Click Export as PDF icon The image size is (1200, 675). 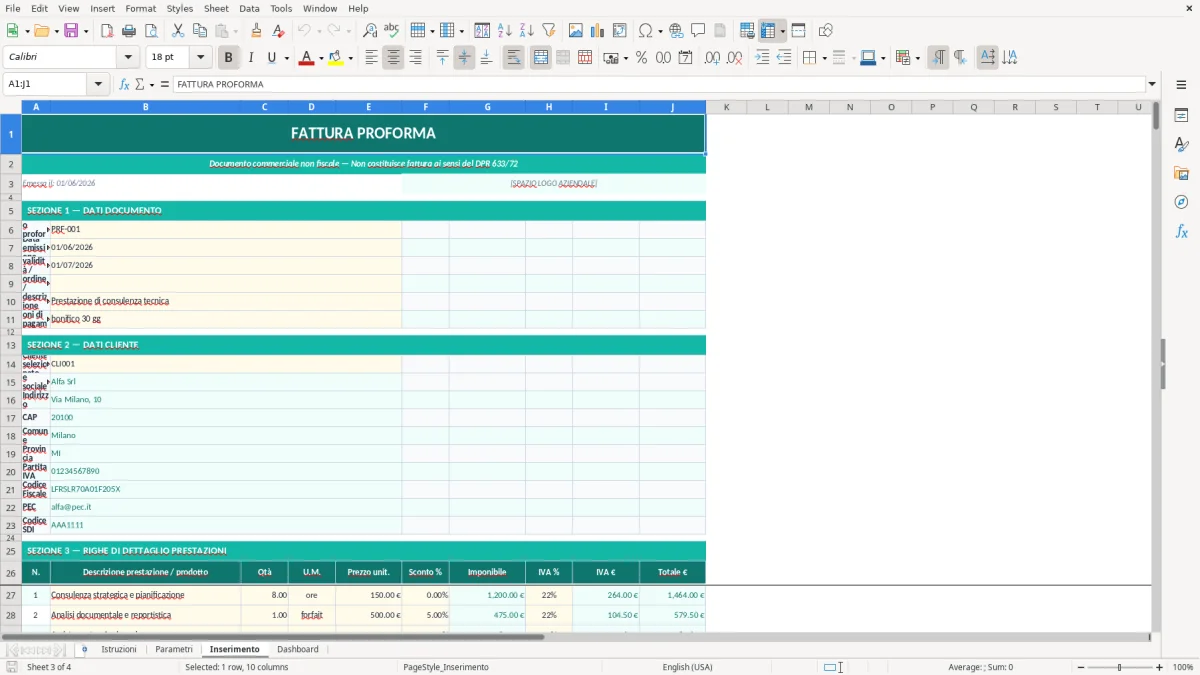[107, 31]
